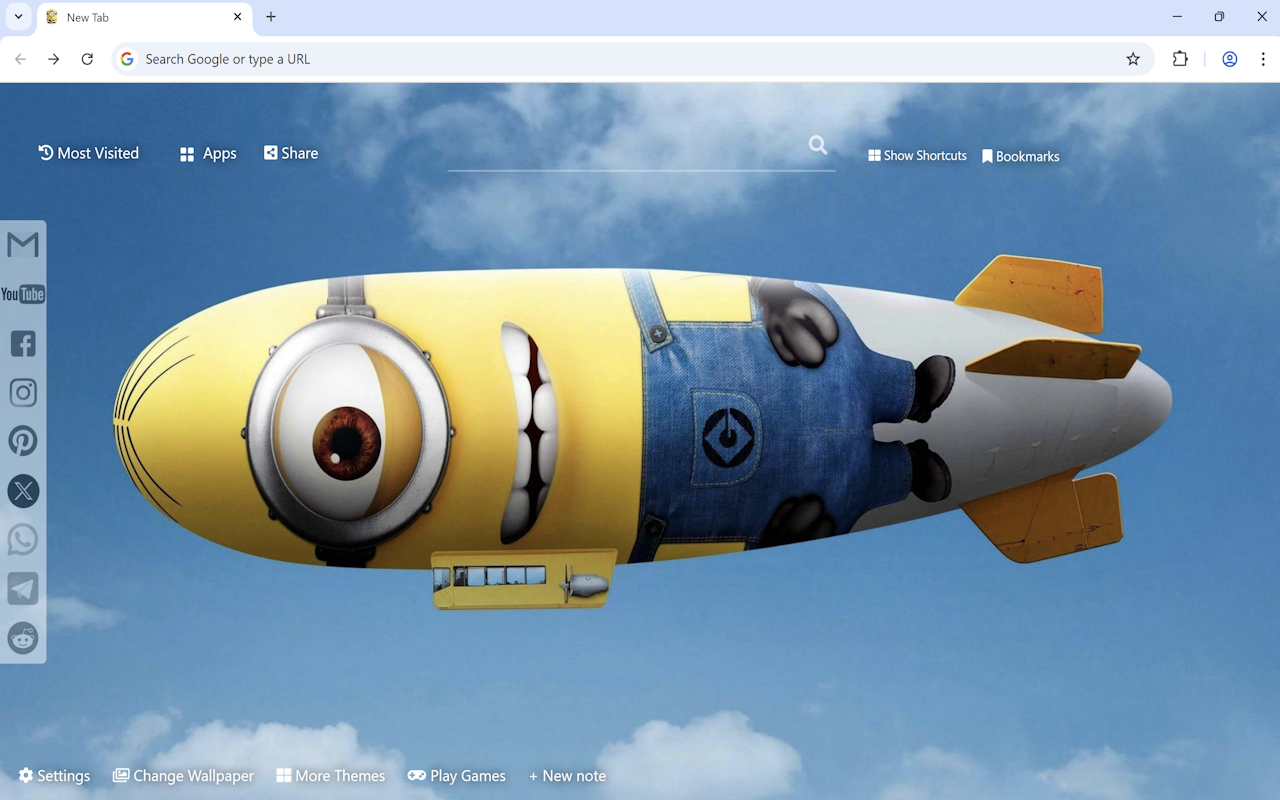1280x800 pixels.
Task: Open Telegram from the sidebar
Action: coord(22,588)
